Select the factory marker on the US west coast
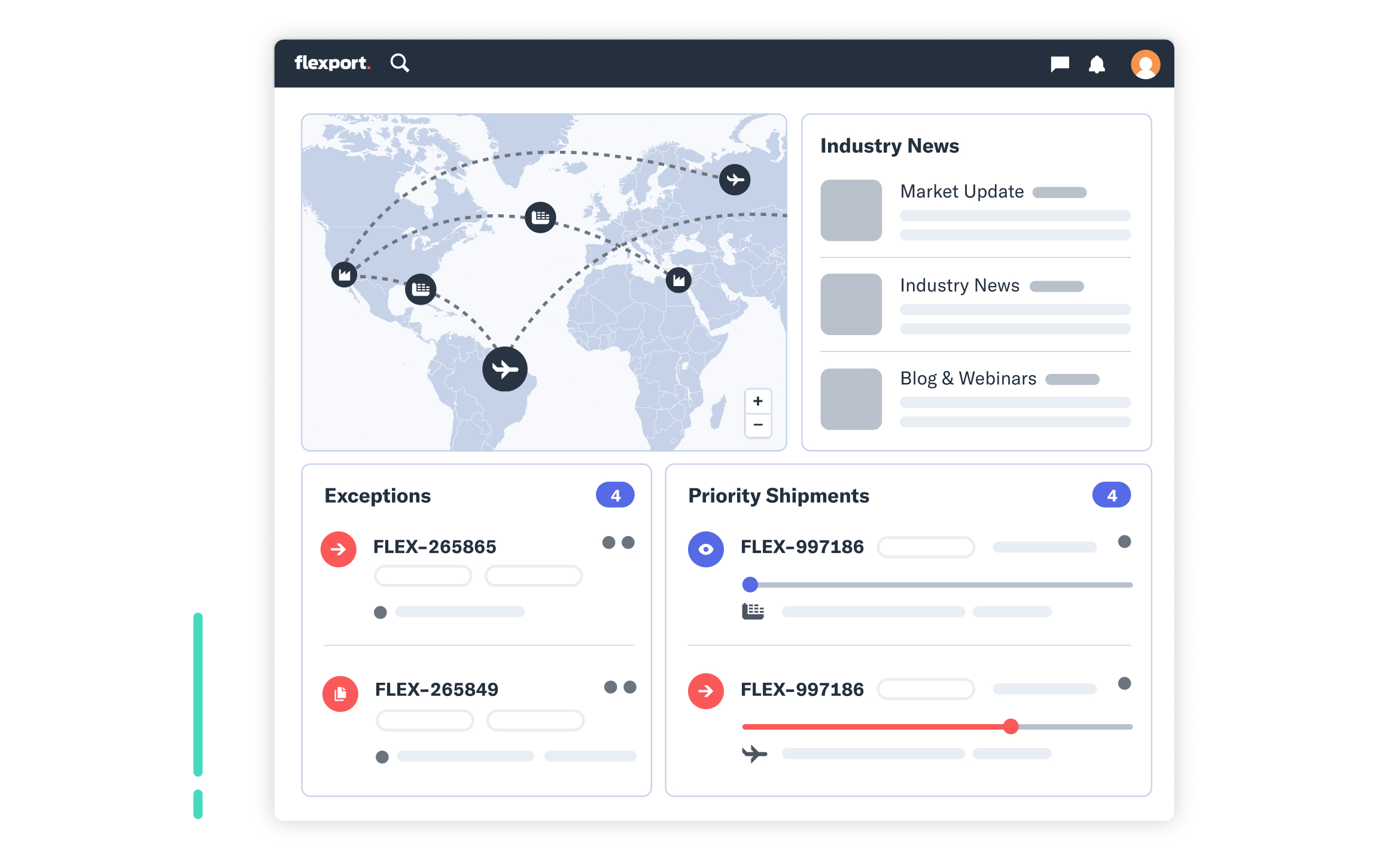Viewport: 1400px width, 851px height. [345, 275]
